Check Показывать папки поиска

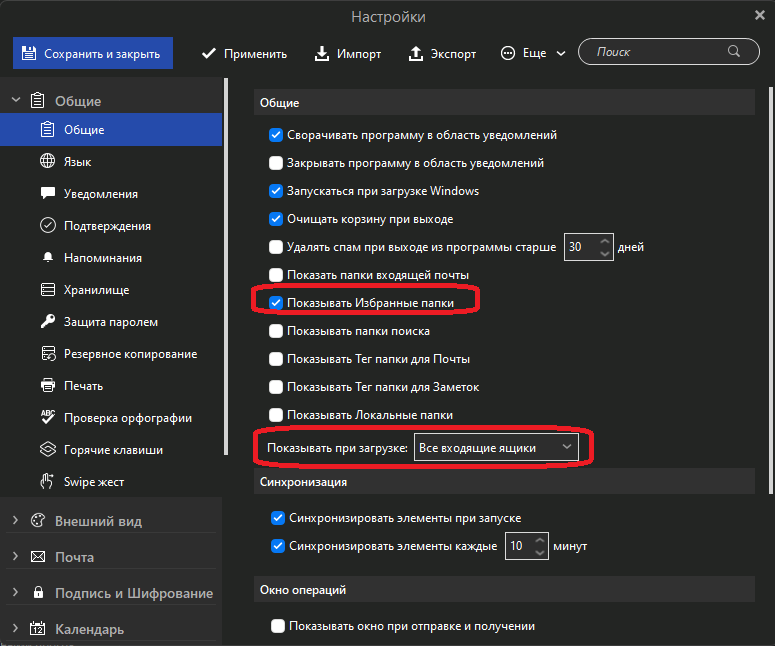pos(276,331)
